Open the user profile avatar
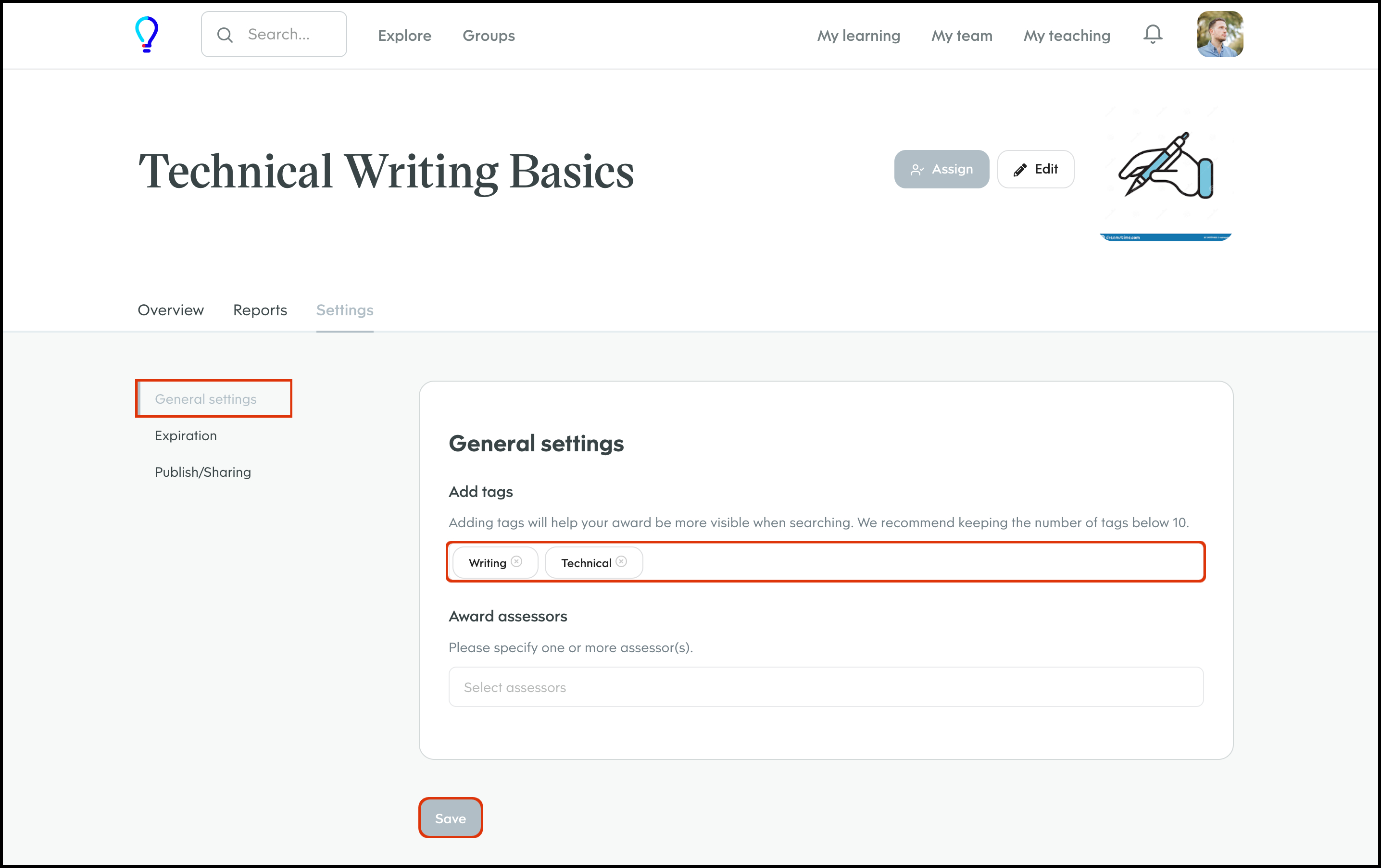Image resolution: width=1381 pixels, height=868 pixels. (x=1219, y=35)
